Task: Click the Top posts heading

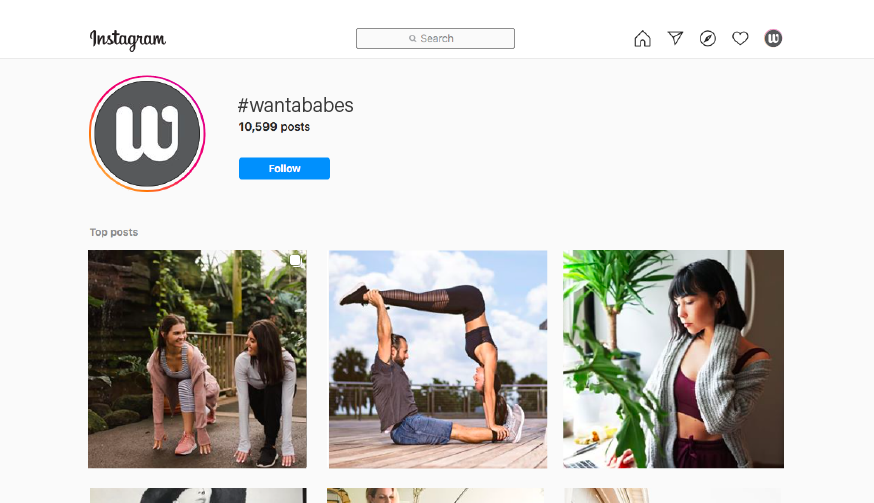Action: pyautogui.click(x=114, y=232)
